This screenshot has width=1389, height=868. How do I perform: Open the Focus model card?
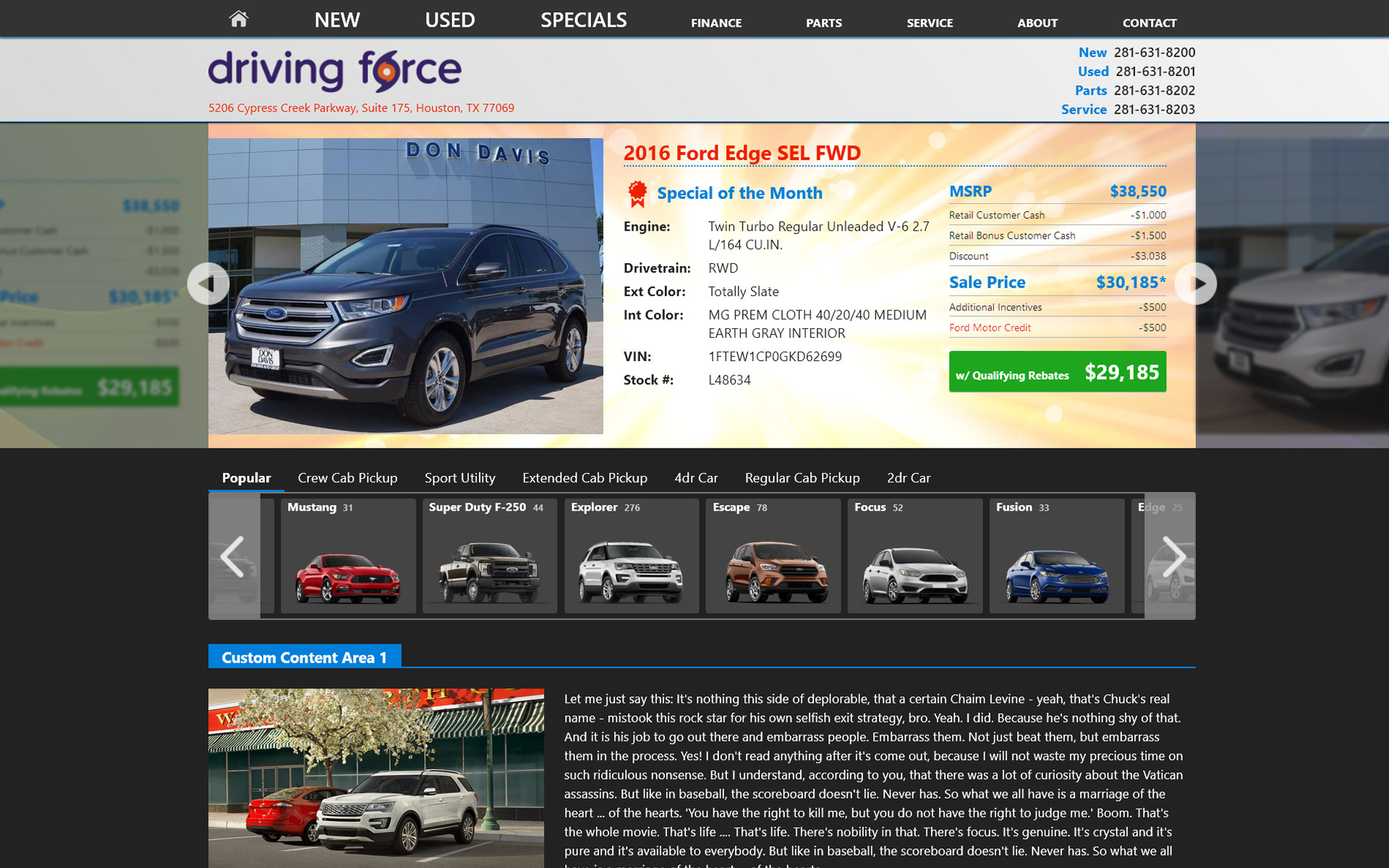[915, 556]
